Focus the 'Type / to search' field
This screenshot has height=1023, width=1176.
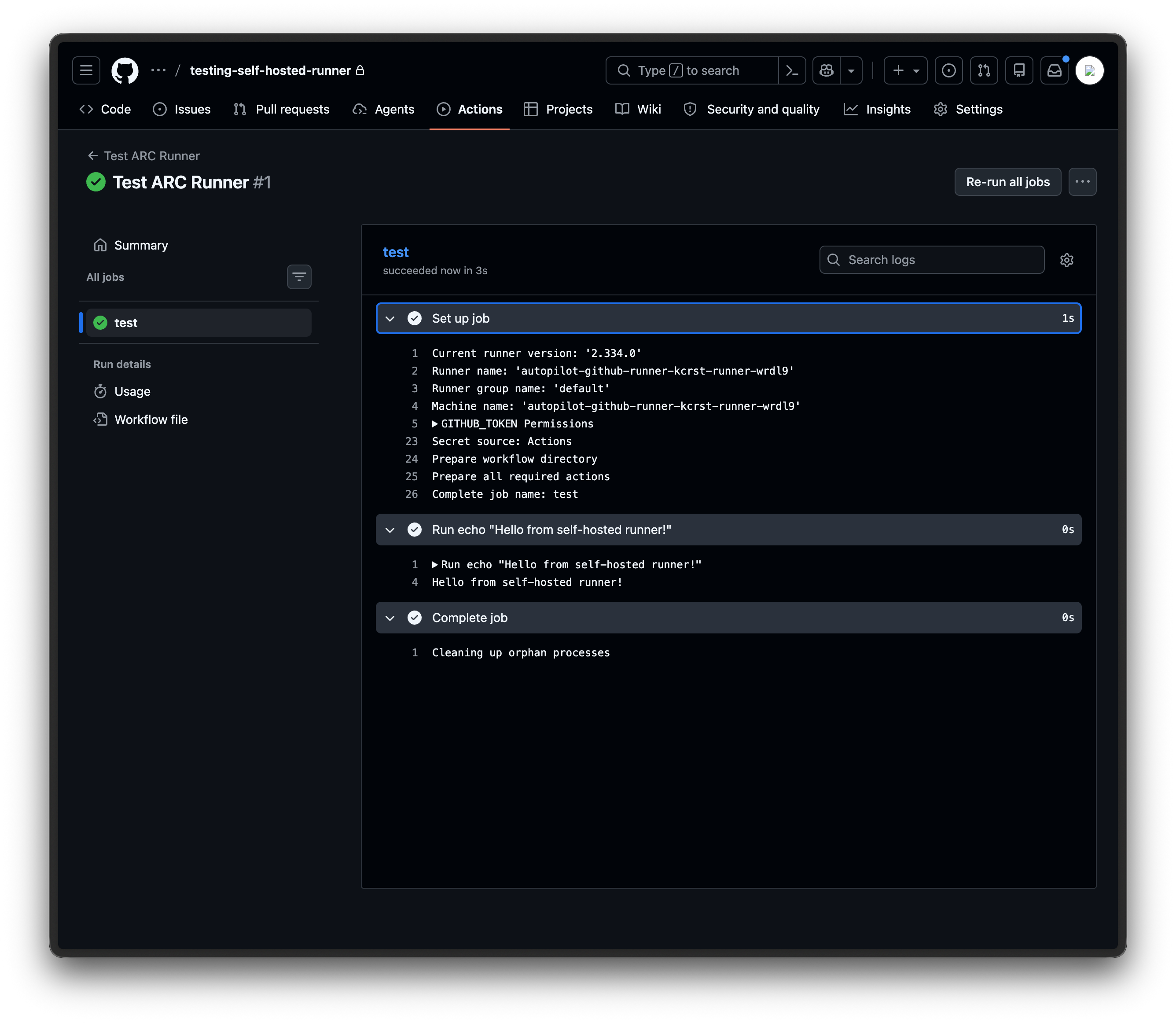tap(692, 70)
